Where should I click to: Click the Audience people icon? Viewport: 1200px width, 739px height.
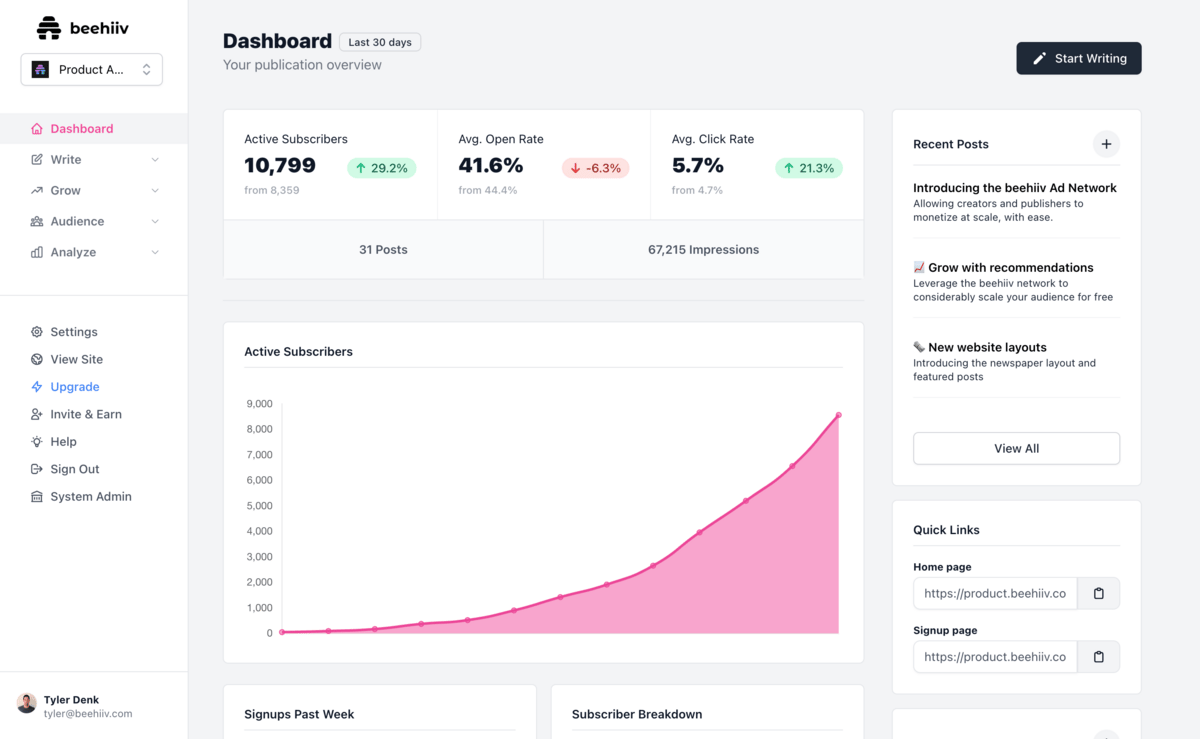(x=37, y=222)
